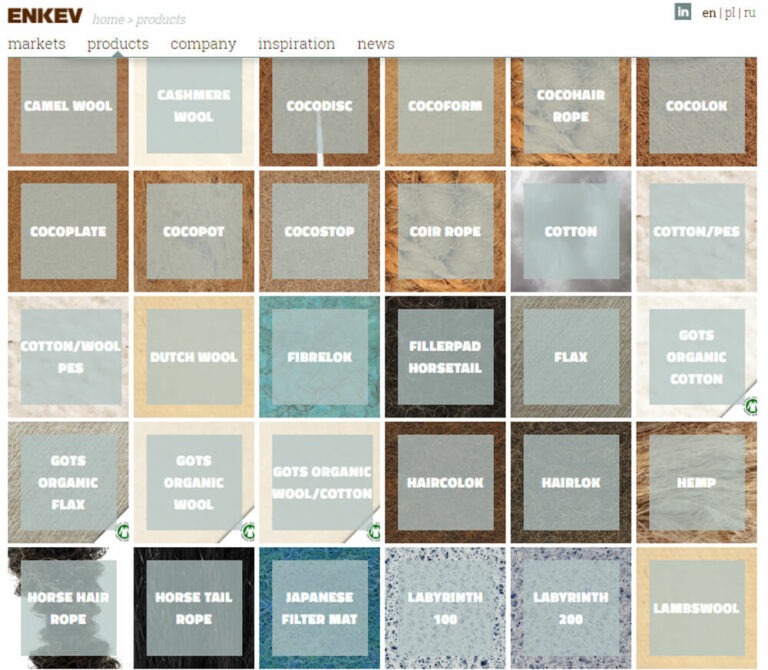
Task: Select the Hemp product tile
Action: 696,482
